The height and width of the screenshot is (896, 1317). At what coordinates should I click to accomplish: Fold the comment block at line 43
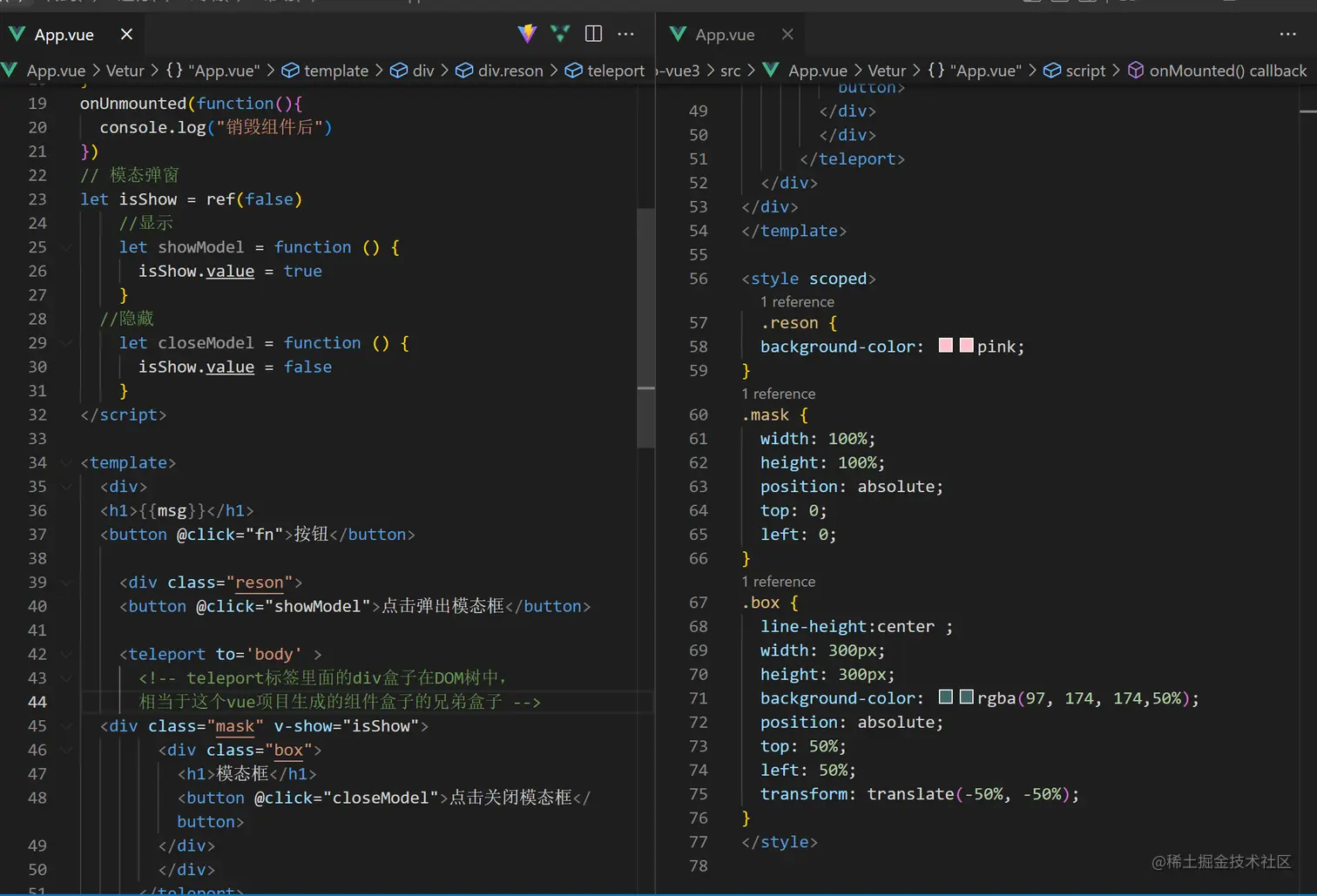click(66, 678)
